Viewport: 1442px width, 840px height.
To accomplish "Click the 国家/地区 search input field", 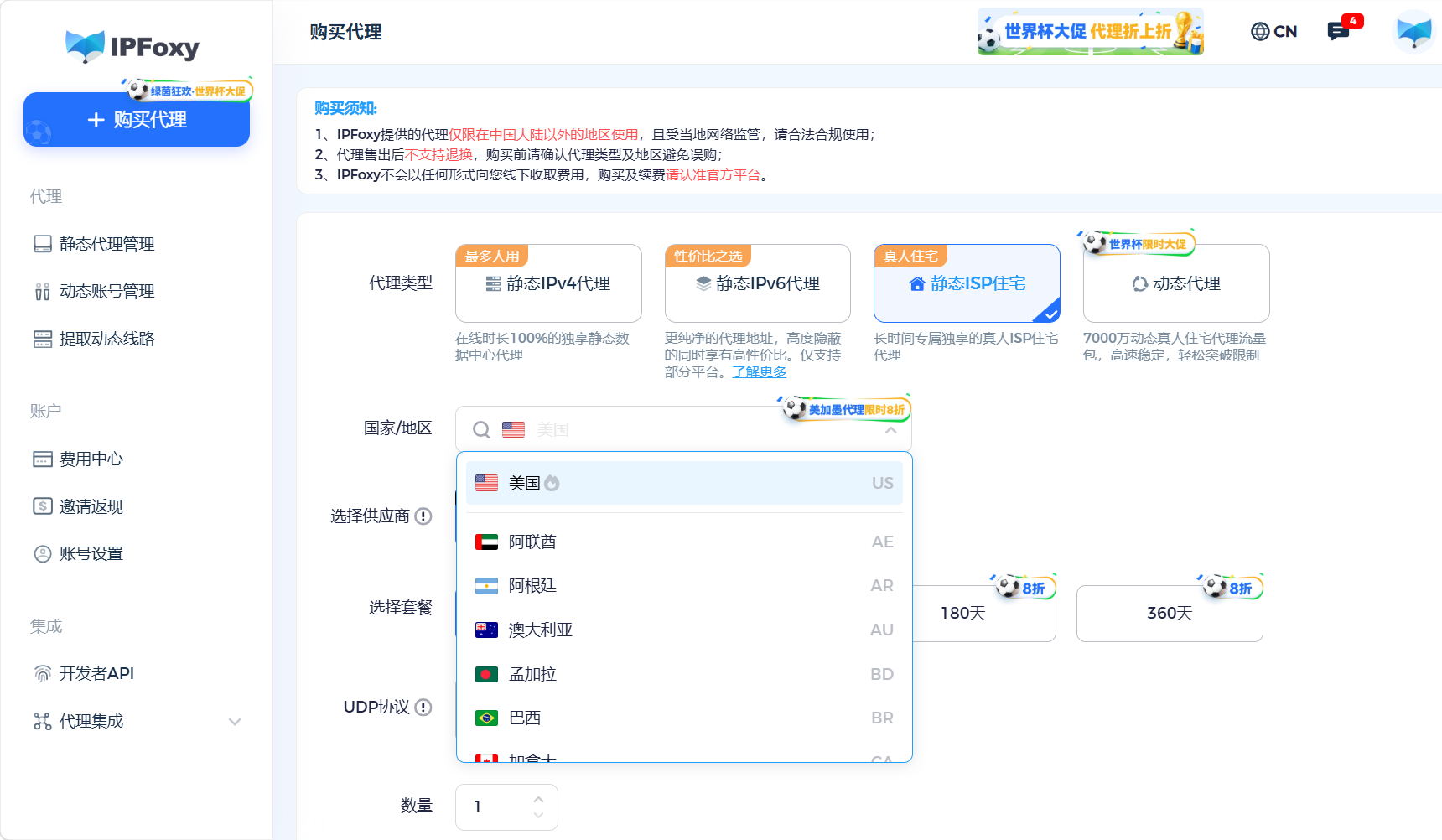I will [683, 429].
